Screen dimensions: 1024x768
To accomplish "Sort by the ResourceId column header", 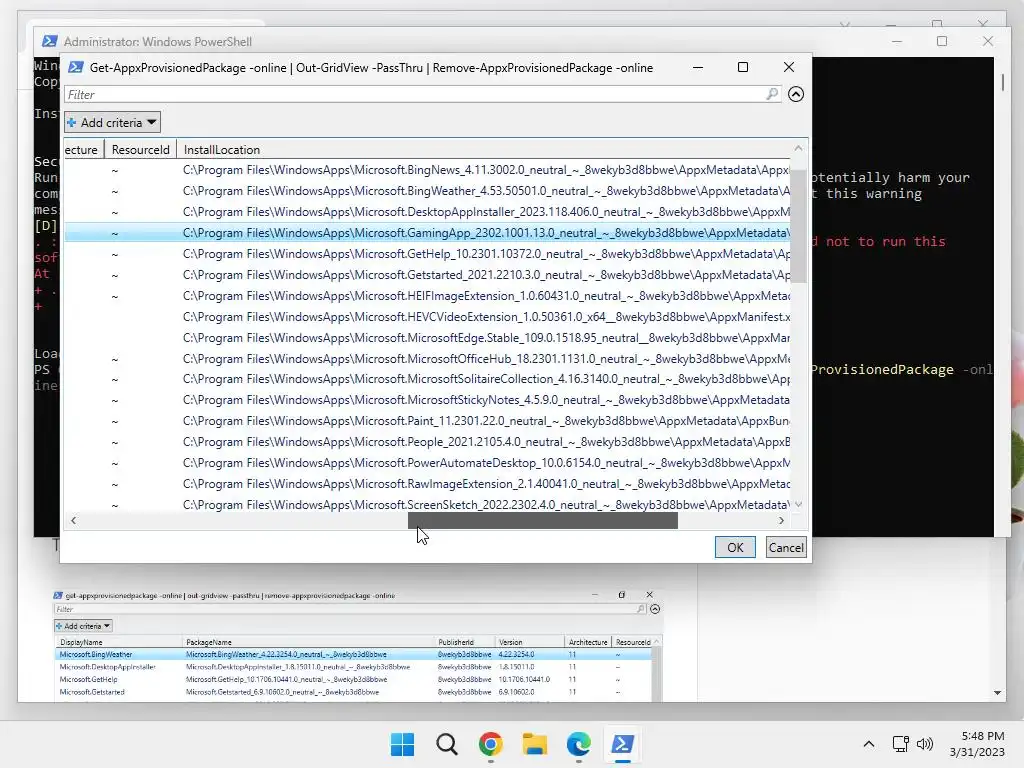I will tap(140, 150).
